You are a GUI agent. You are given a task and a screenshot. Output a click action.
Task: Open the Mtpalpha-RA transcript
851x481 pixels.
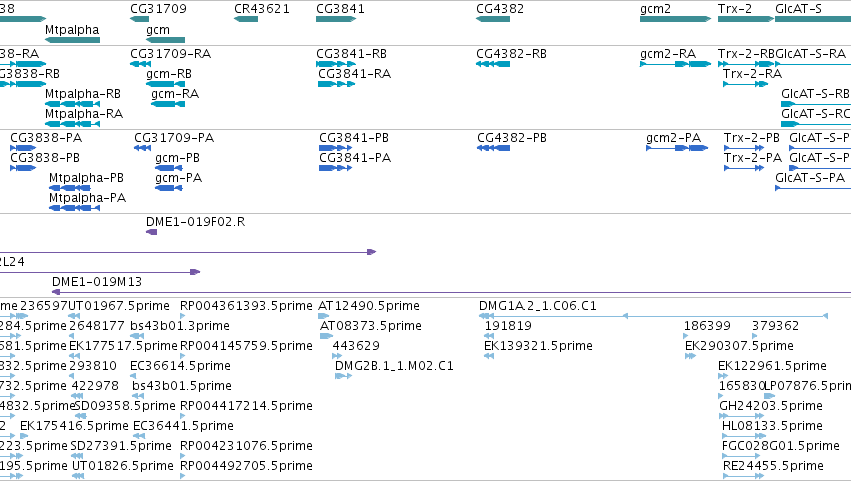point(72,124)
